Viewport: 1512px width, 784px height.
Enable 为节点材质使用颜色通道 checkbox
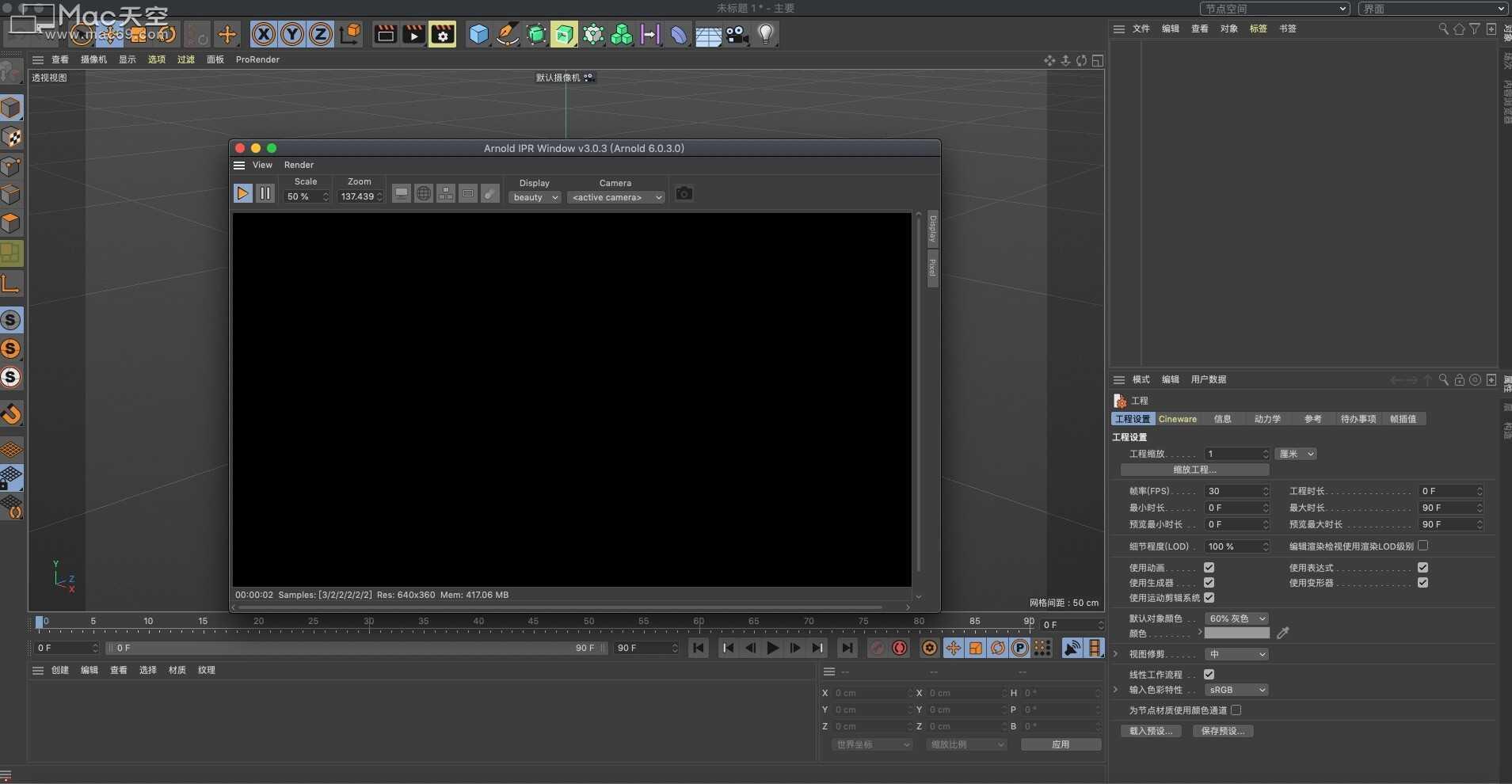click(1236, 710)
